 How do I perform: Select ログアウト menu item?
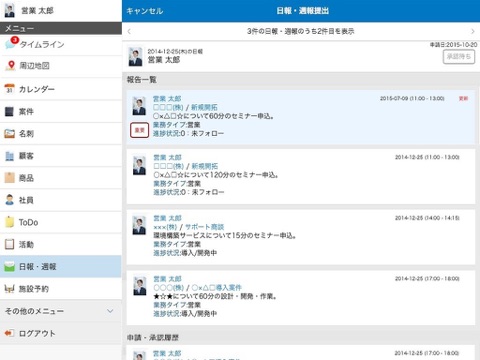[61, 333]
